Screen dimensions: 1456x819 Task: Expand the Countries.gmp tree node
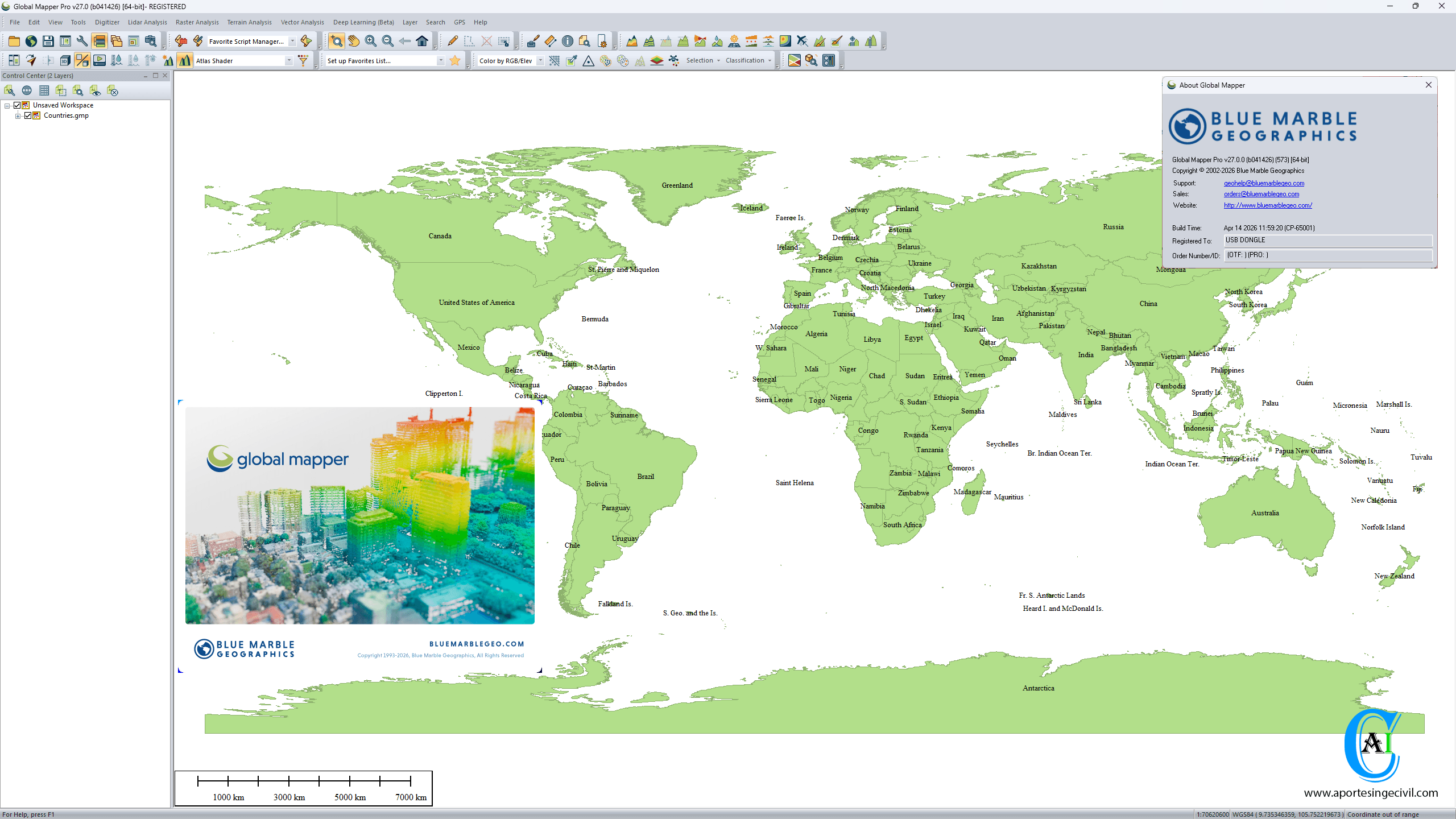18,115
